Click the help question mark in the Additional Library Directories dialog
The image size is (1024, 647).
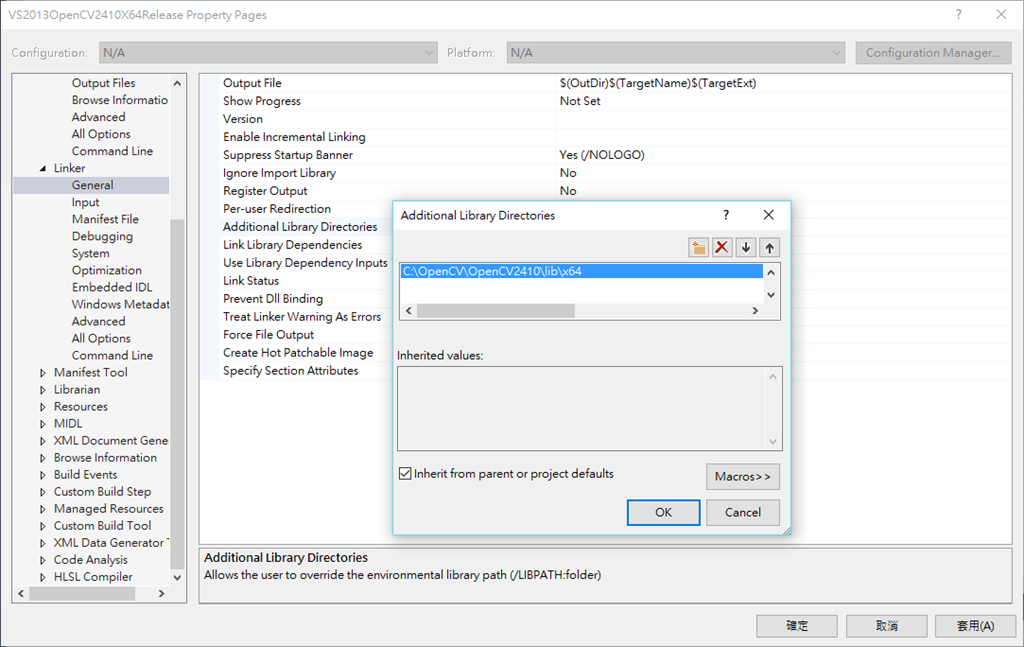[726, 215]
